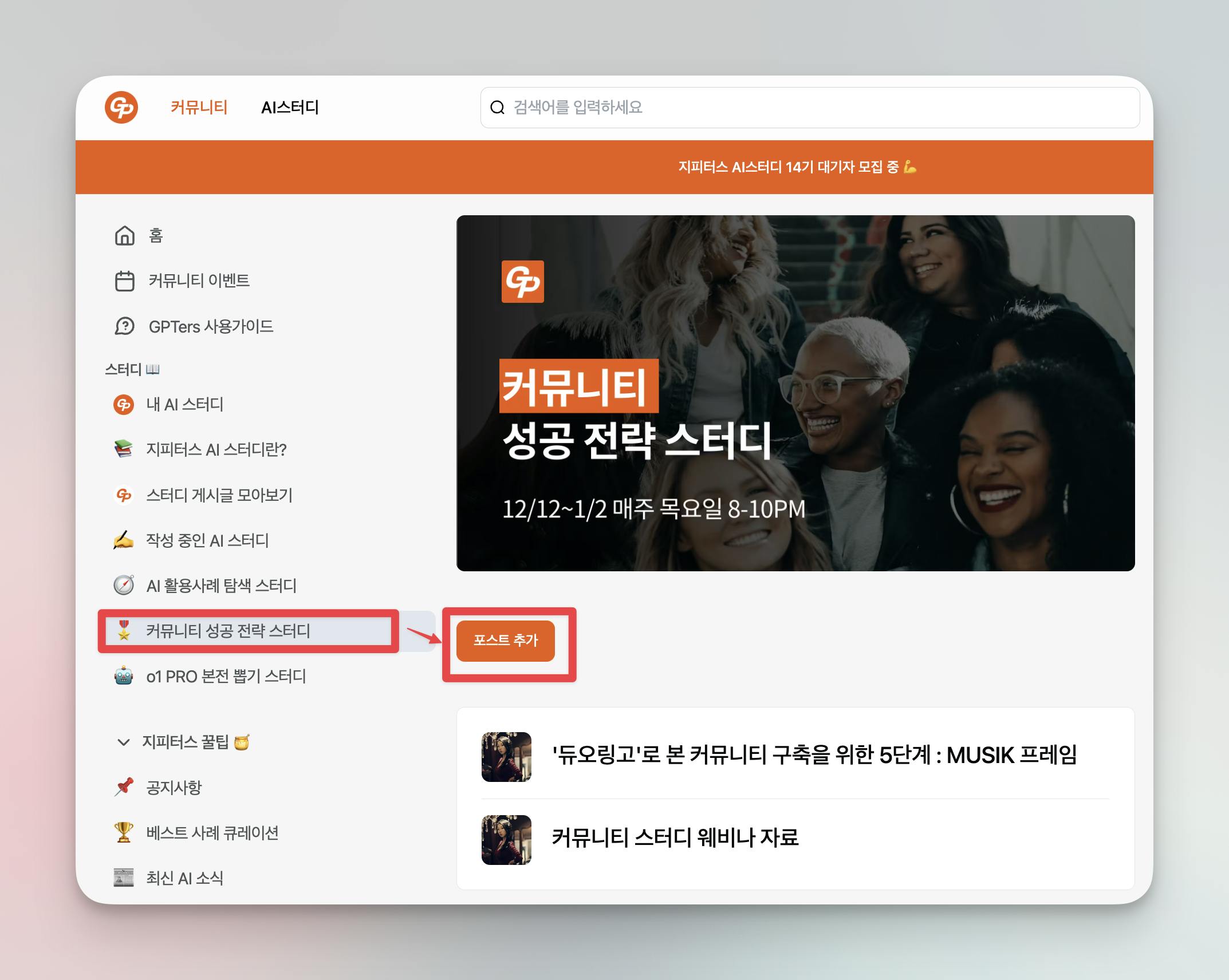Image resolution: width=1229 pixels, height=980 pixels.
Task: Open 스터디 게시글 모아보기
Action: click(x=219, y=495)
